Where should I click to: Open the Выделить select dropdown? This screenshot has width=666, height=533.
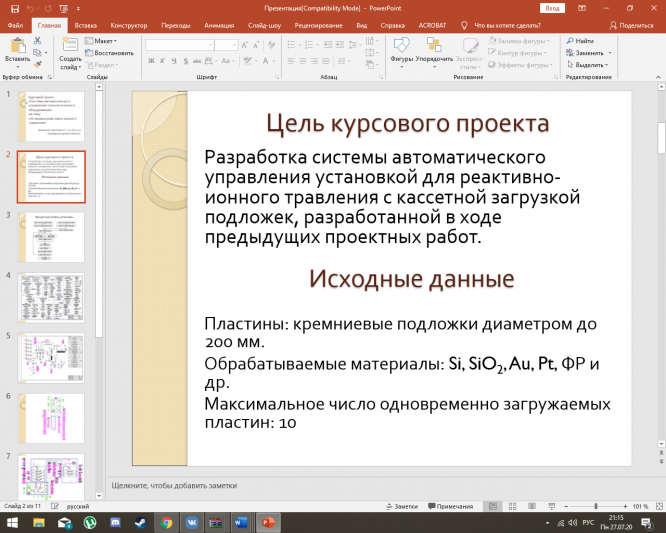pos(590,65)
